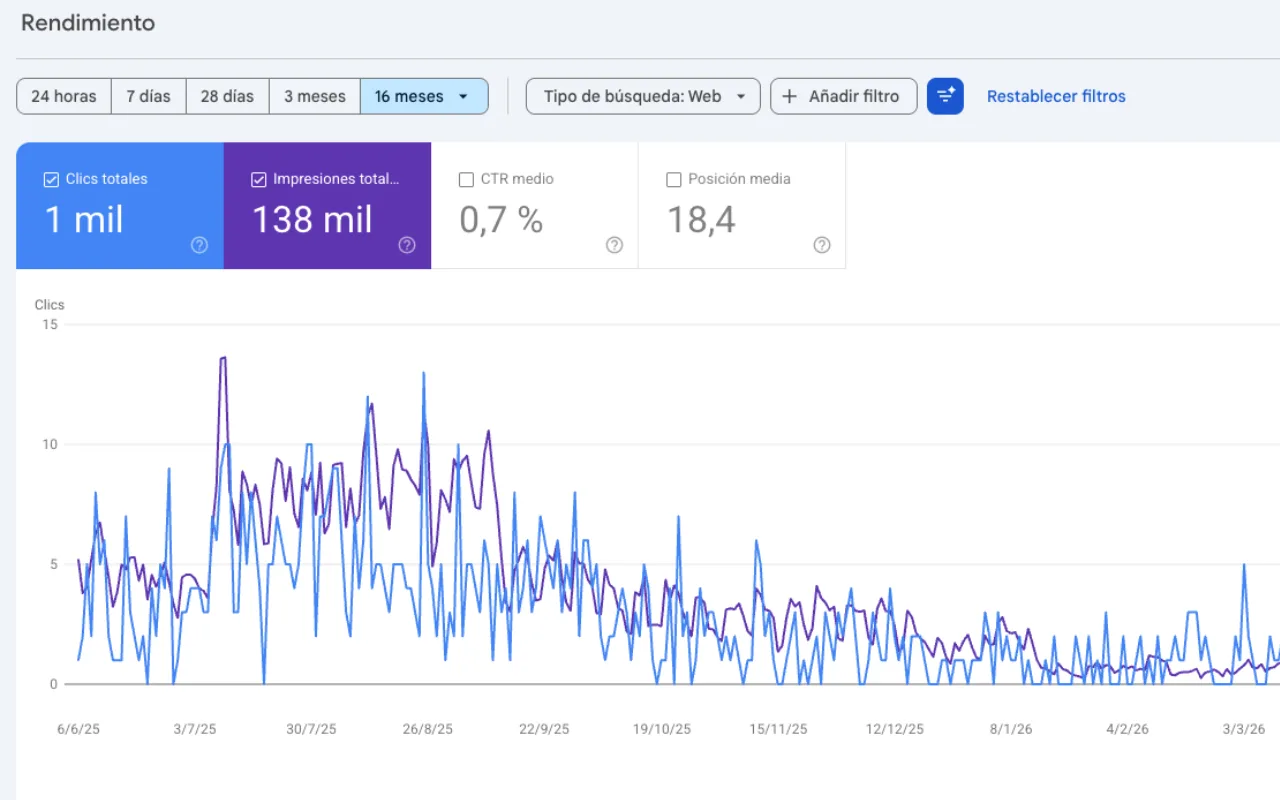
Task: Click the 12/12/25 date label
Action: (895, 729)
